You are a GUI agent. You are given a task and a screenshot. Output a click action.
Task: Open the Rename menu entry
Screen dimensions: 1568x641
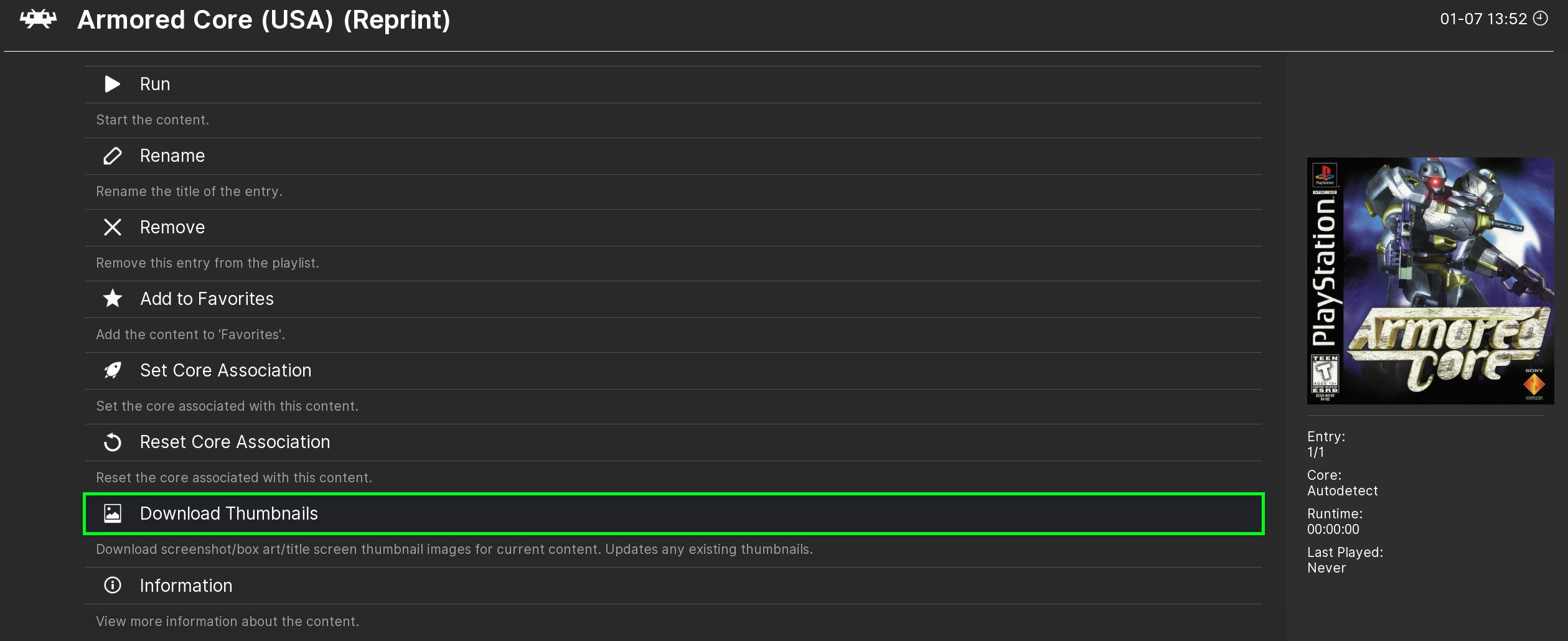pyautogui.click(x=674, y=156)
